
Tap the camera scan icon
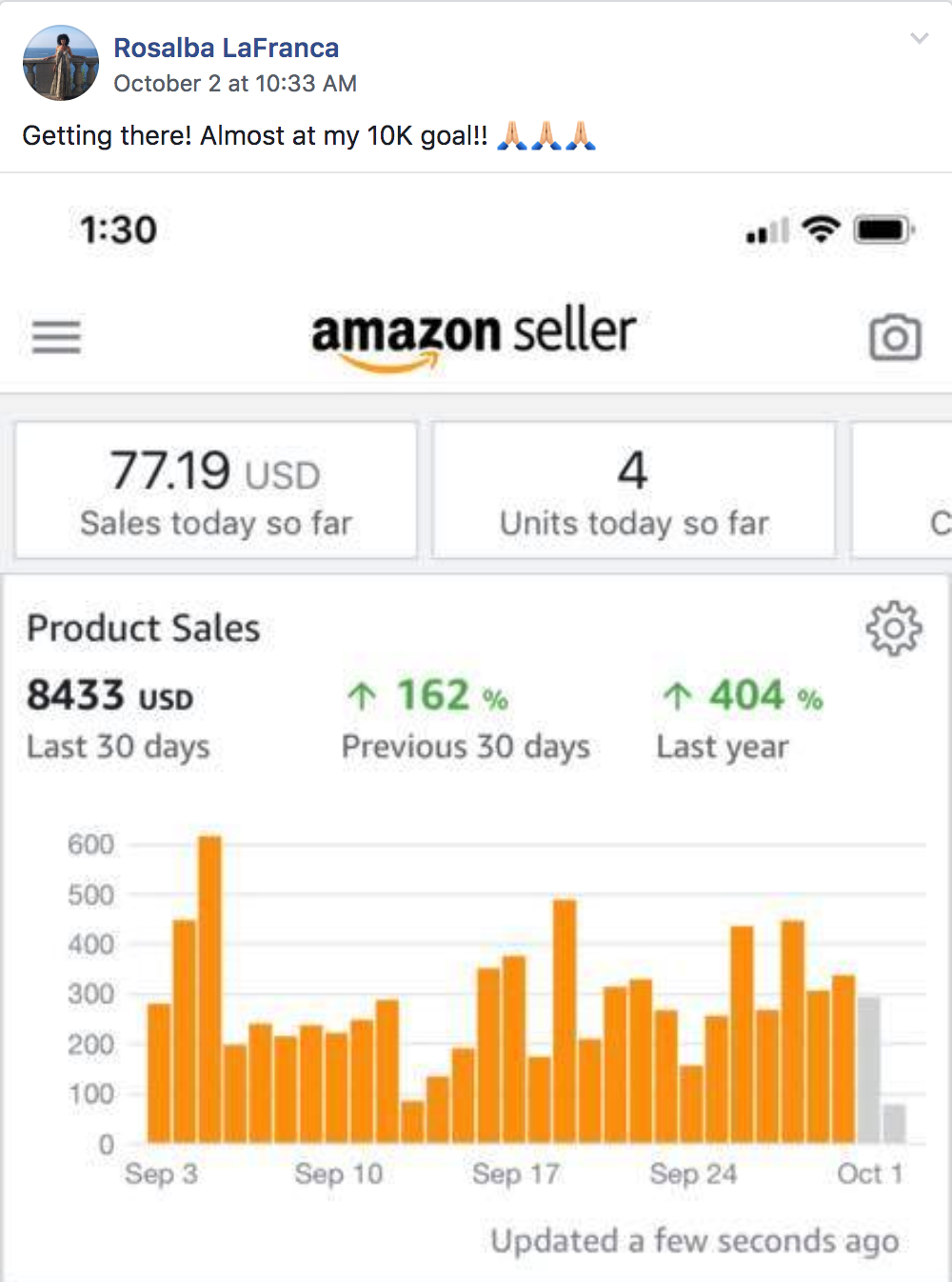[x=895, y=336]
